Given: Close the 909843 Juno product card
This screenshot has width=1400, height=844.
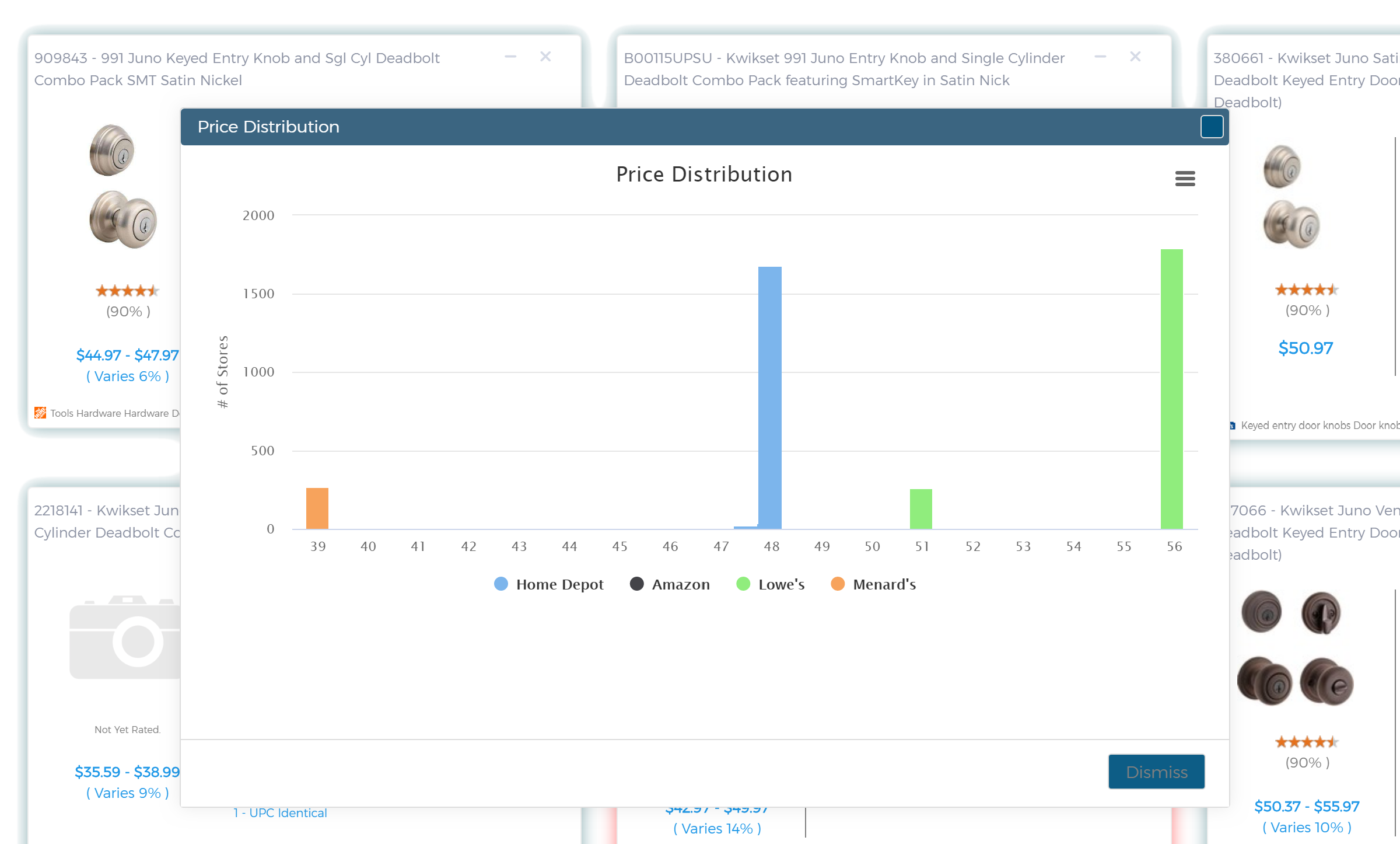Looking at the screenshot, I should (545, 57).
